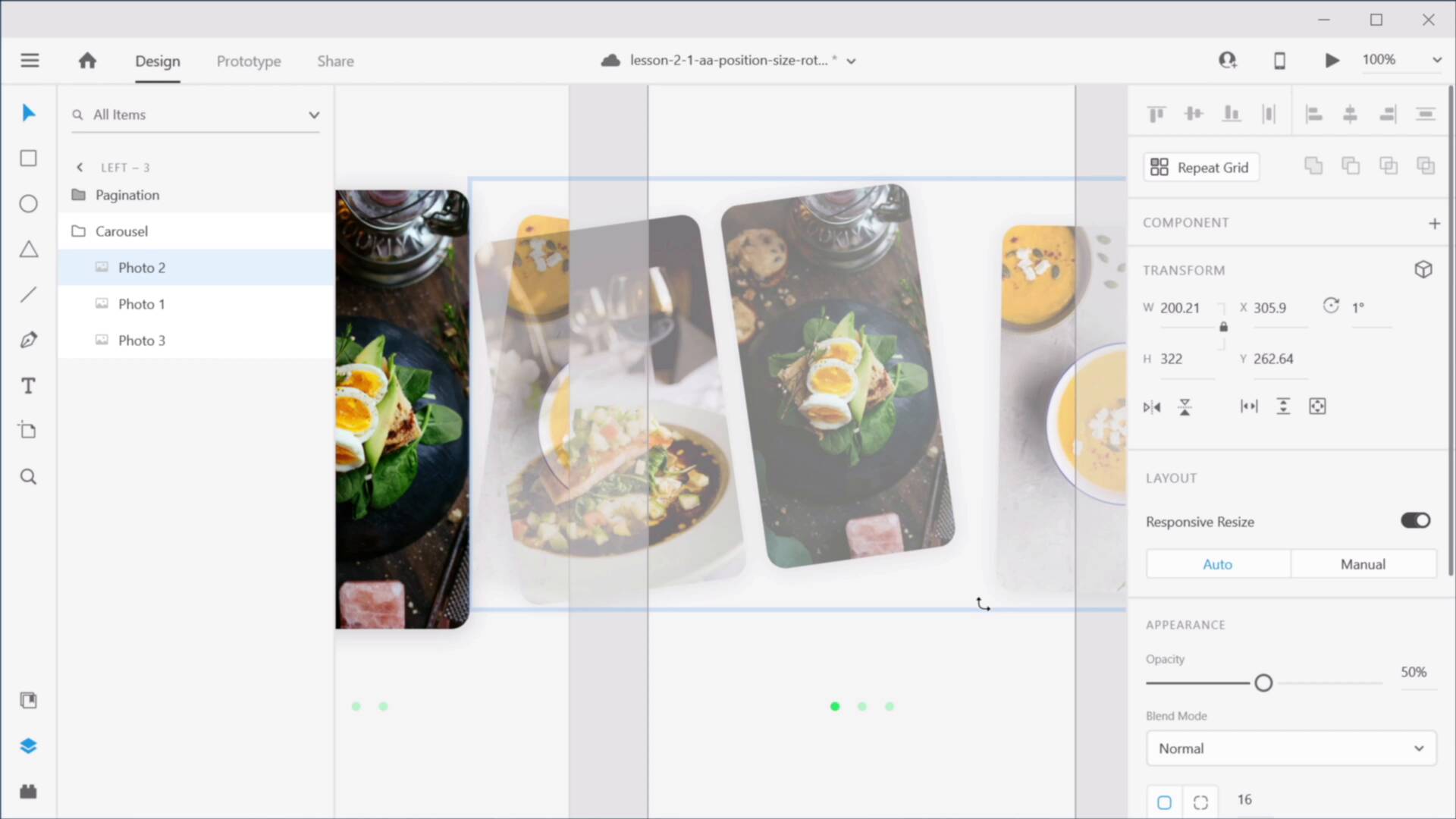Select the Rectangle tool
This screenshot has width=1456, height=819.
pyautogui.click(x=29, y=158)
